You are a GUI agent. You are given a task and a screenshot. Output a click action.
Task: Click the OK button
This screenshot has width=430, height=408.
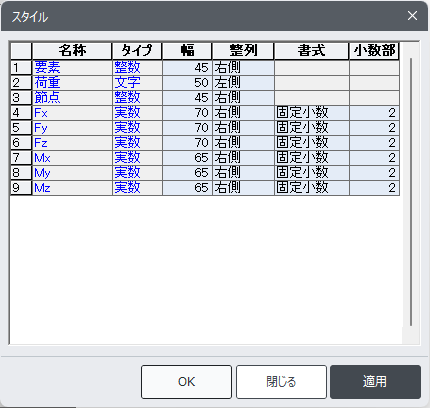pyautogui.click(x=186, y=382)
